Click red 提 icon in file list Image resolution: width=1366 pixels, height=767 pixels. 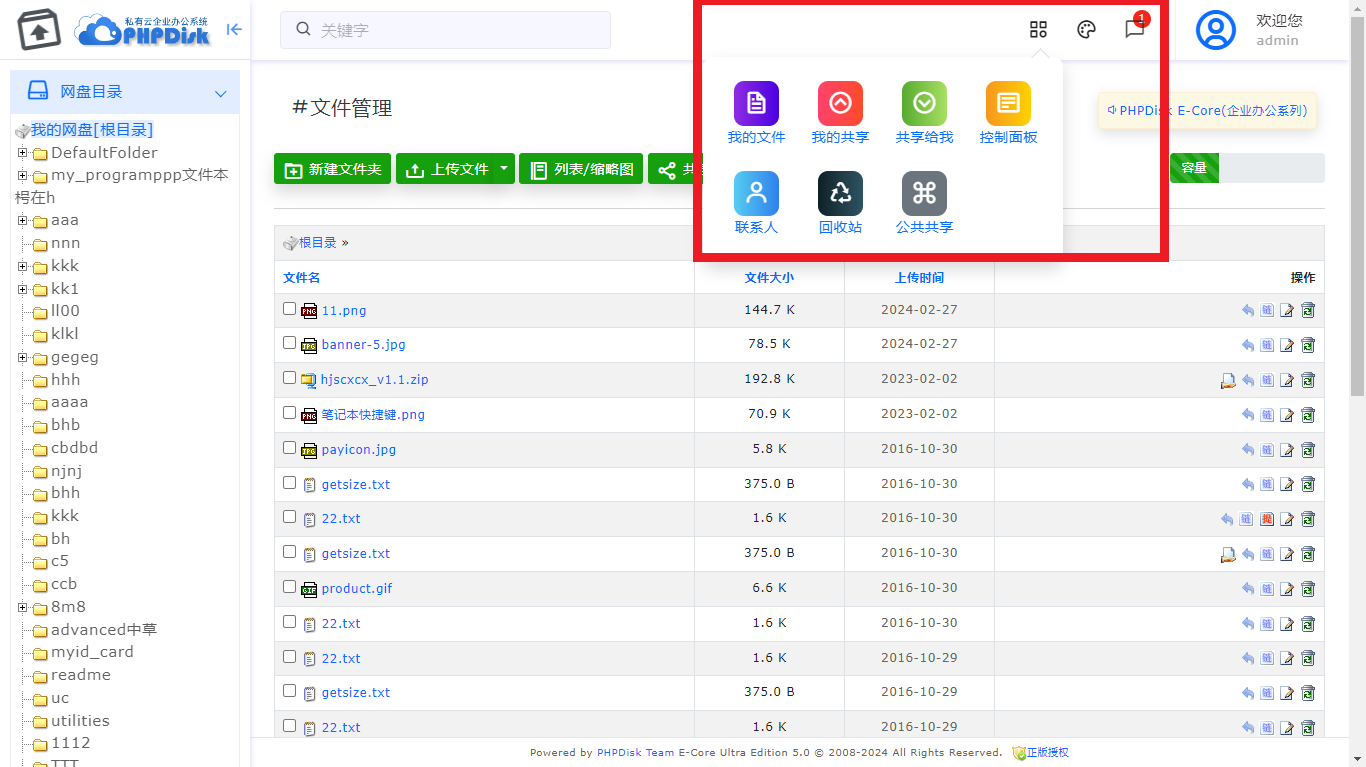[x=1267, y=519]
